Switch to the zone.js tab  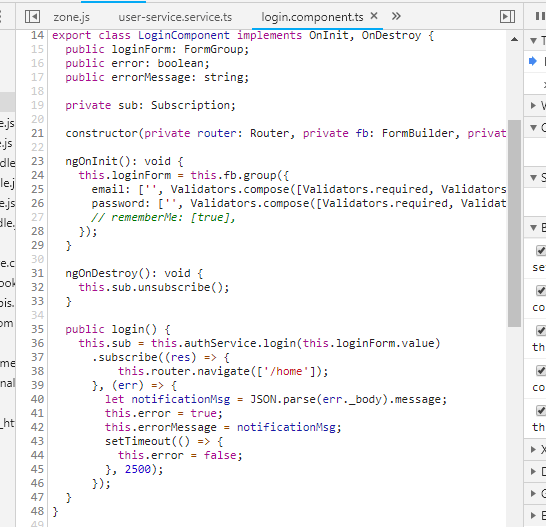pos(71,17)
